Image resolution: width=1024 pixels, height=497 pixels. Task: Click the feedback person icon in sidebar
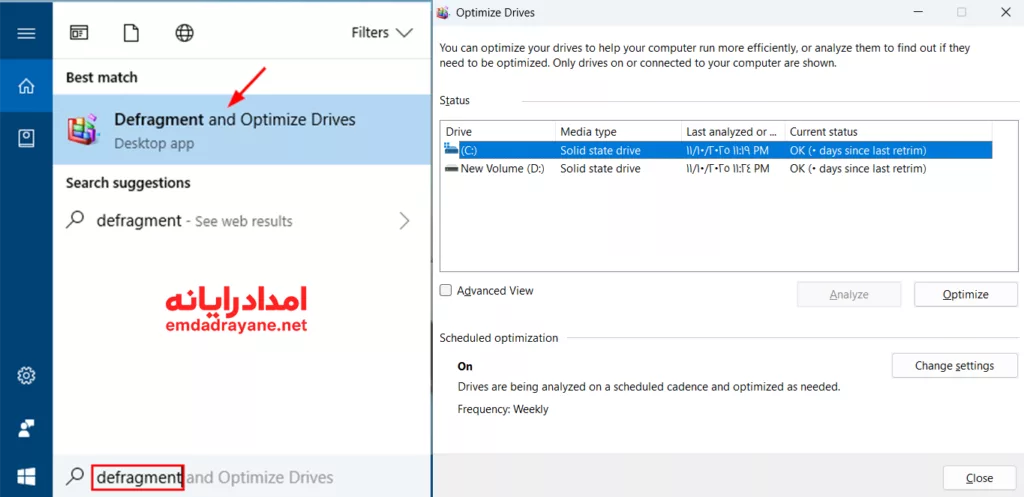pyautogui.click(x=26, y=428)
